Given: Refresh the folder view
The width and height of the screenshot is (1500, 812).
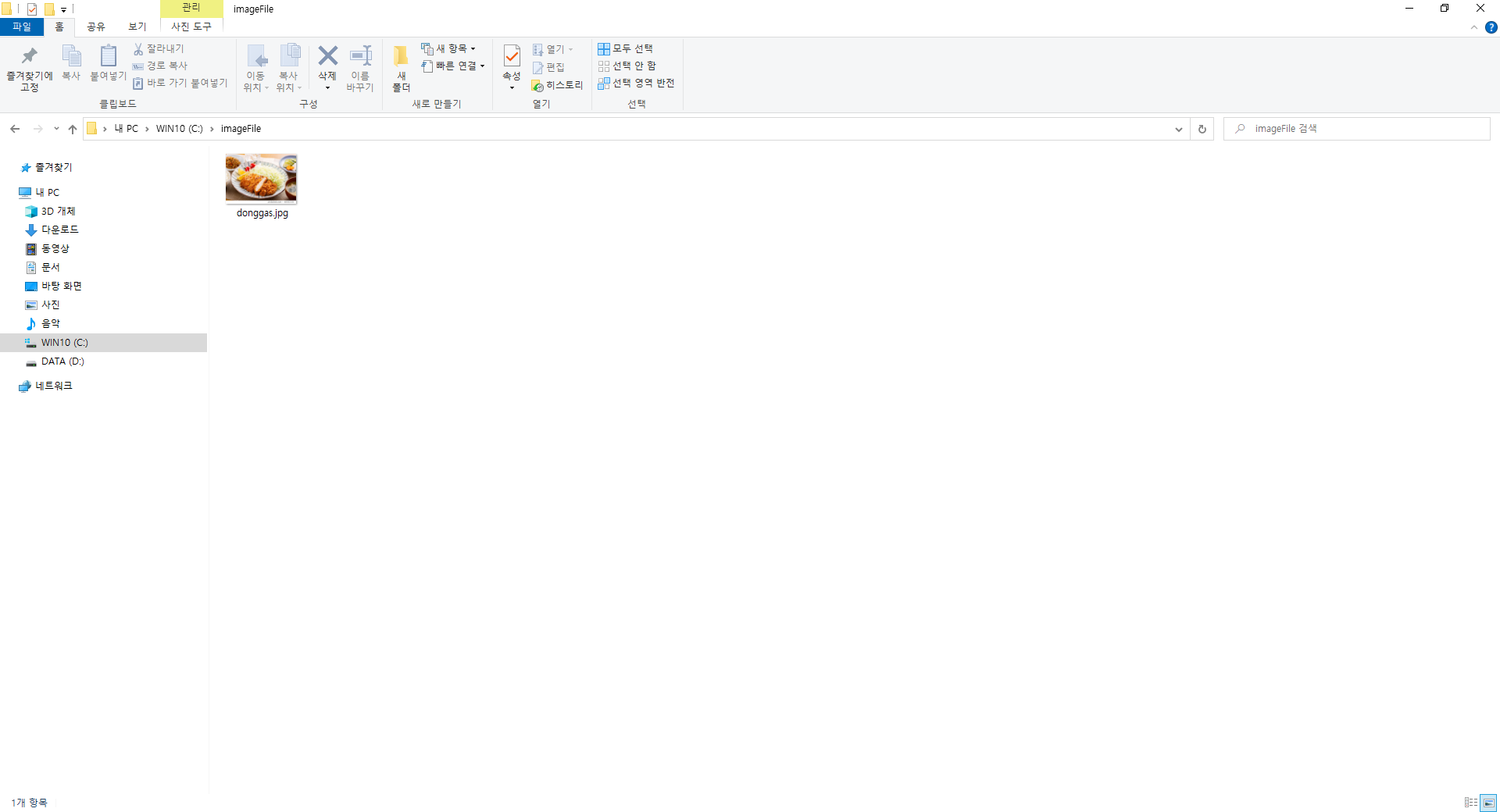Looking at the screenshot, I should coord(1202,128).
